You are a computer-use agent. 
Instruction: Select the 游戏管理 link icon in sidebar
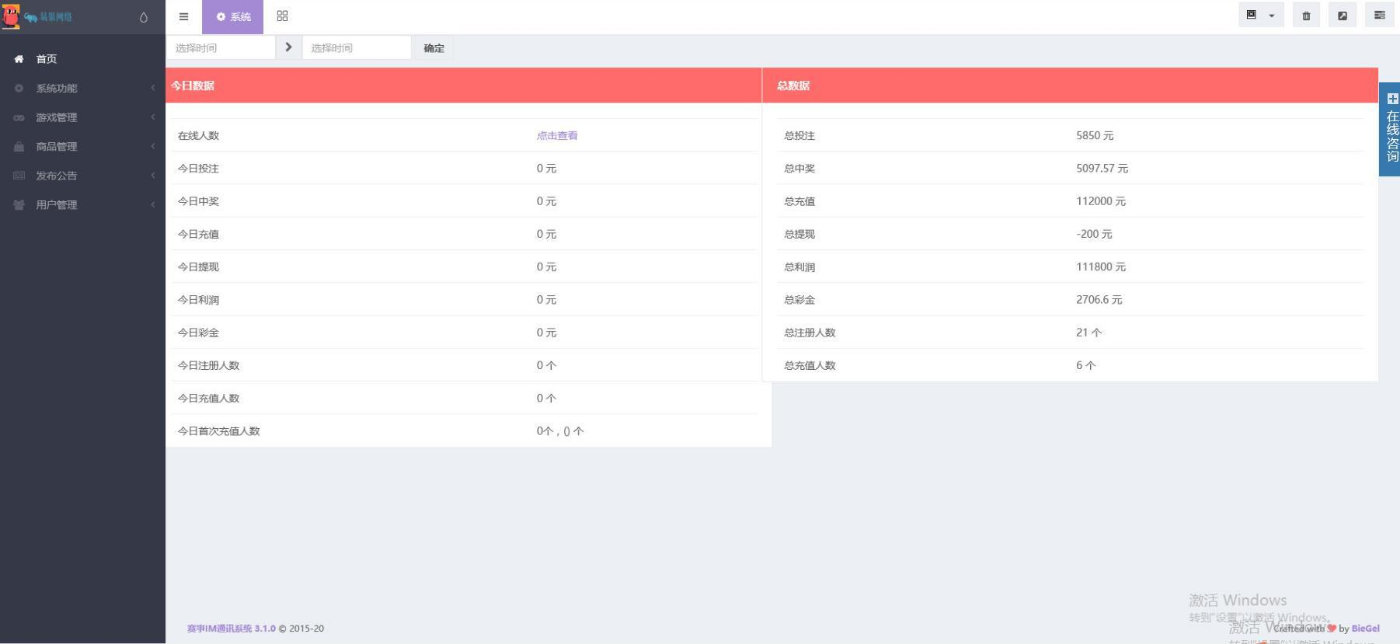(x=17, y=117)
